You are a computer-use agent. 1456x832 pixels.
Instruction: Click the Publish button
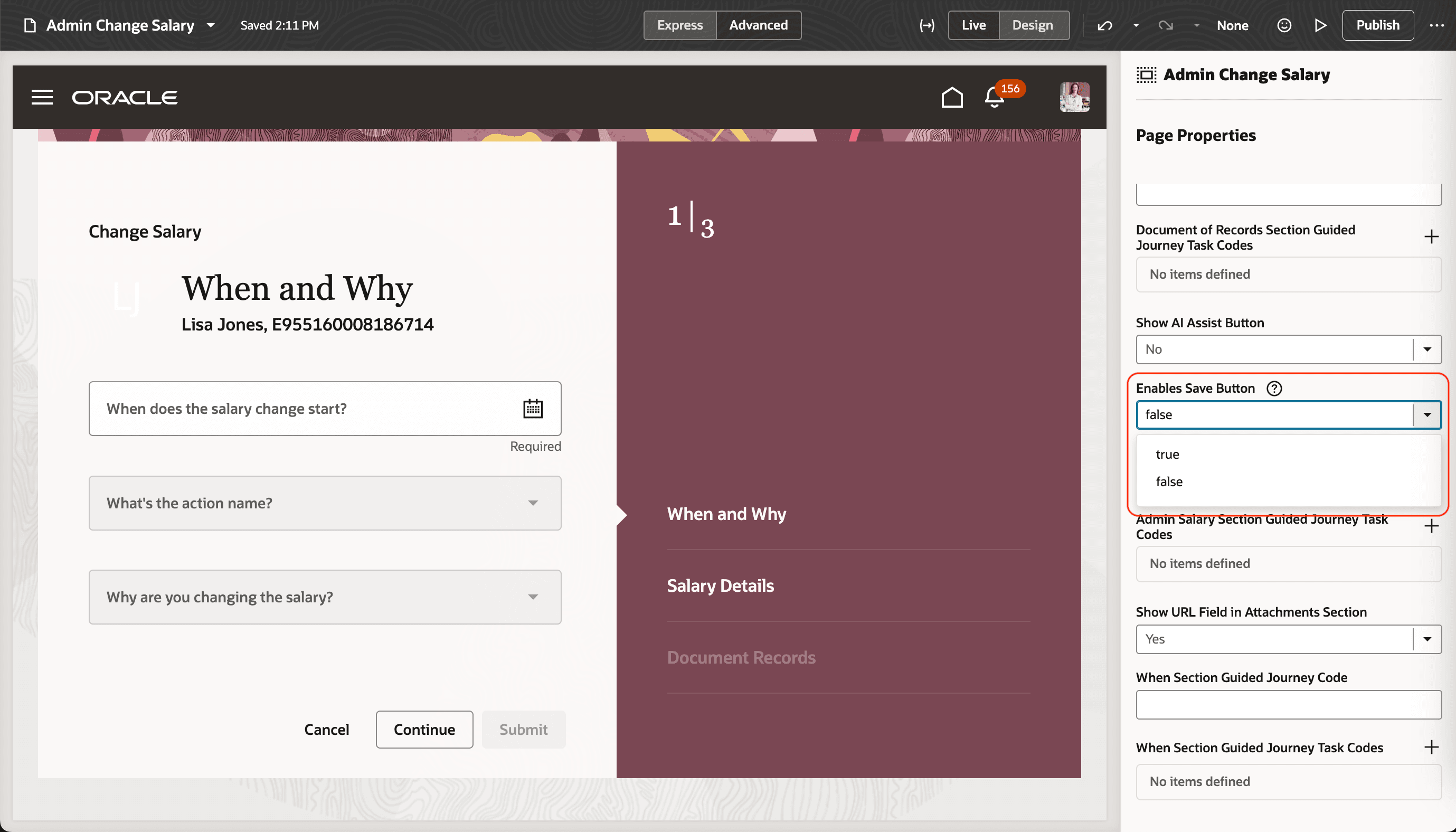tap(1377, 25)
